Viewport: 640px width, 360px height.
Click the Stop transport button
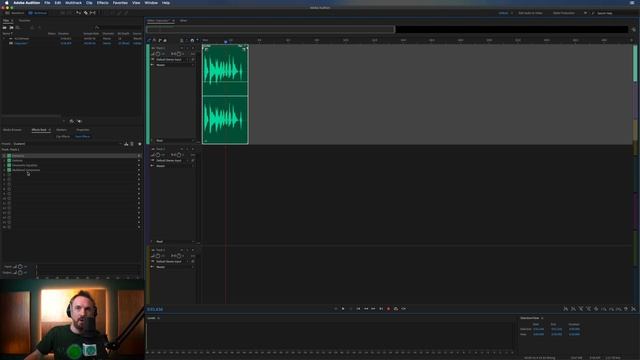336,309
